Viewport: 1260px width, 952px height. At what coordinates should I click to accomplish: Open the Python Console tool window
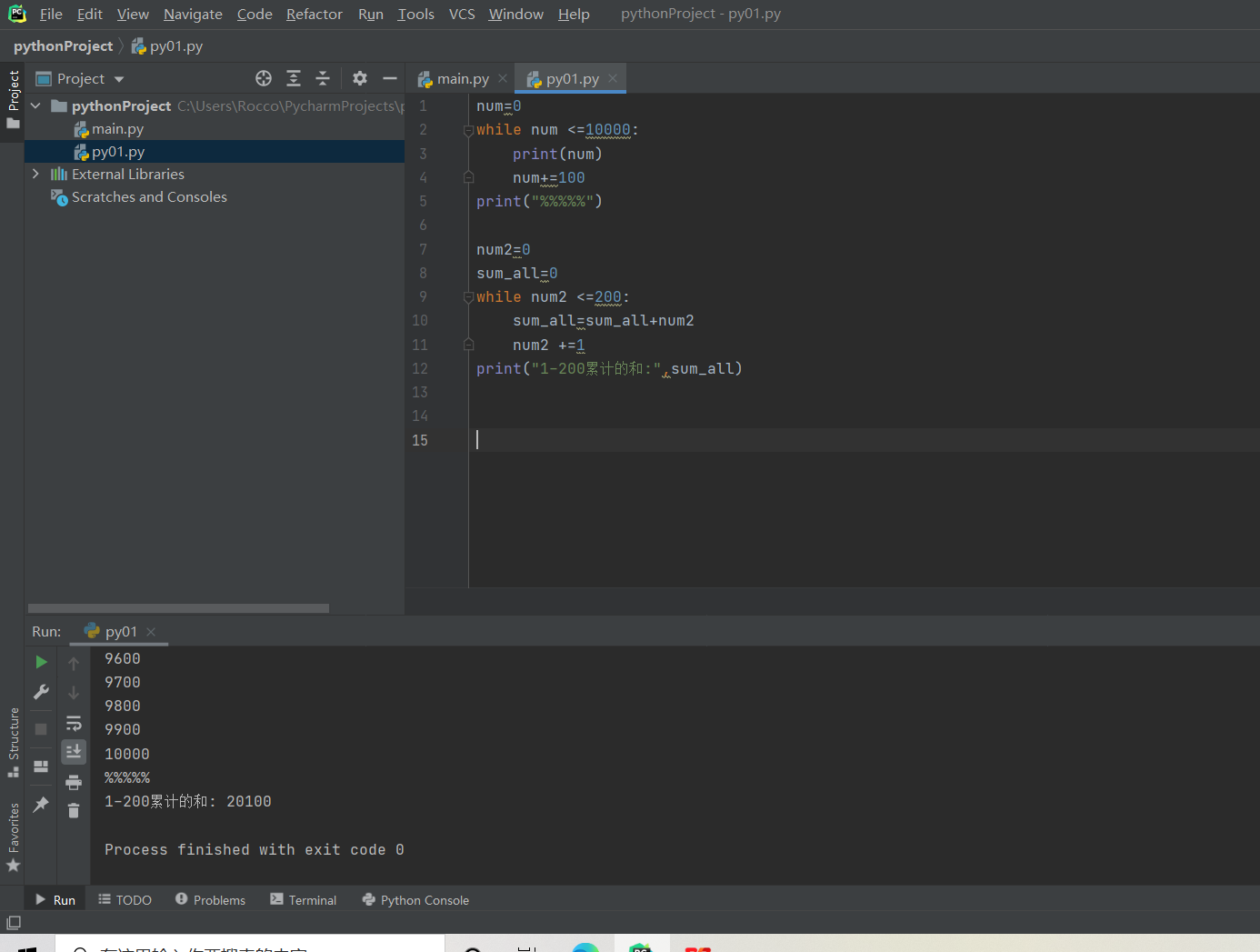(415, 900)
